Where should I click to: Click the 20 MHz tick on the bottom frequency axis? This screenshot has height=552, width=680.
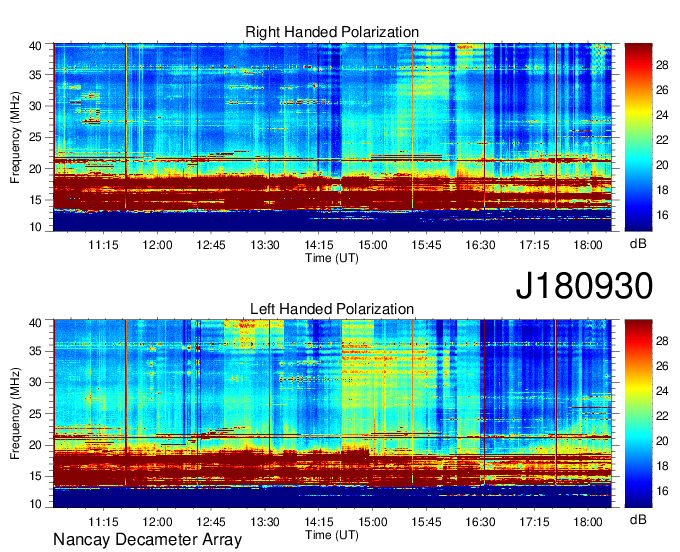[35, 445]
